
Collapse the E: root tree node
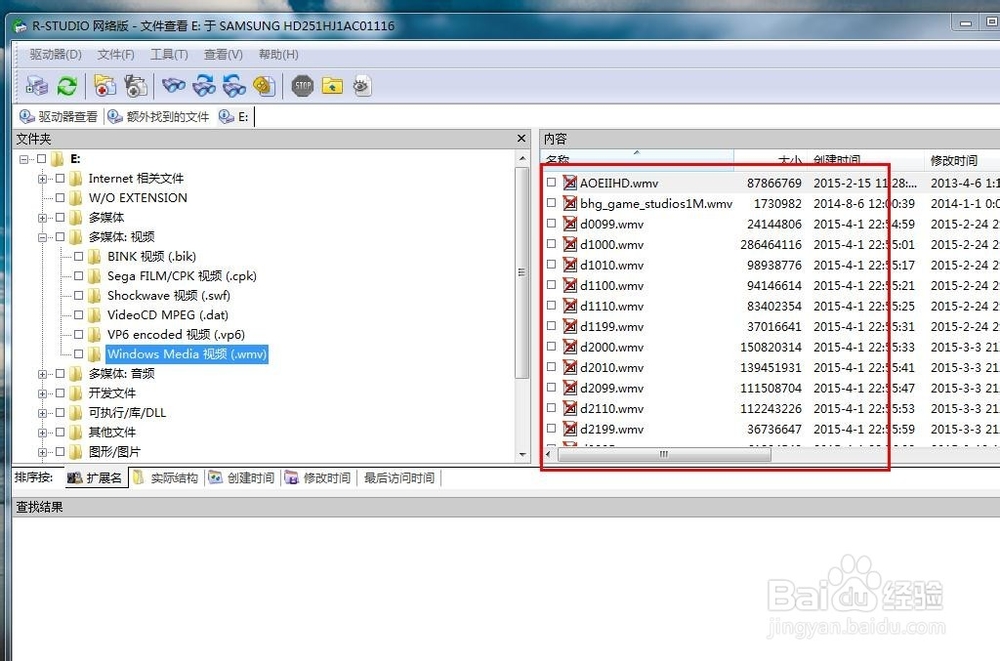(24, 160)
